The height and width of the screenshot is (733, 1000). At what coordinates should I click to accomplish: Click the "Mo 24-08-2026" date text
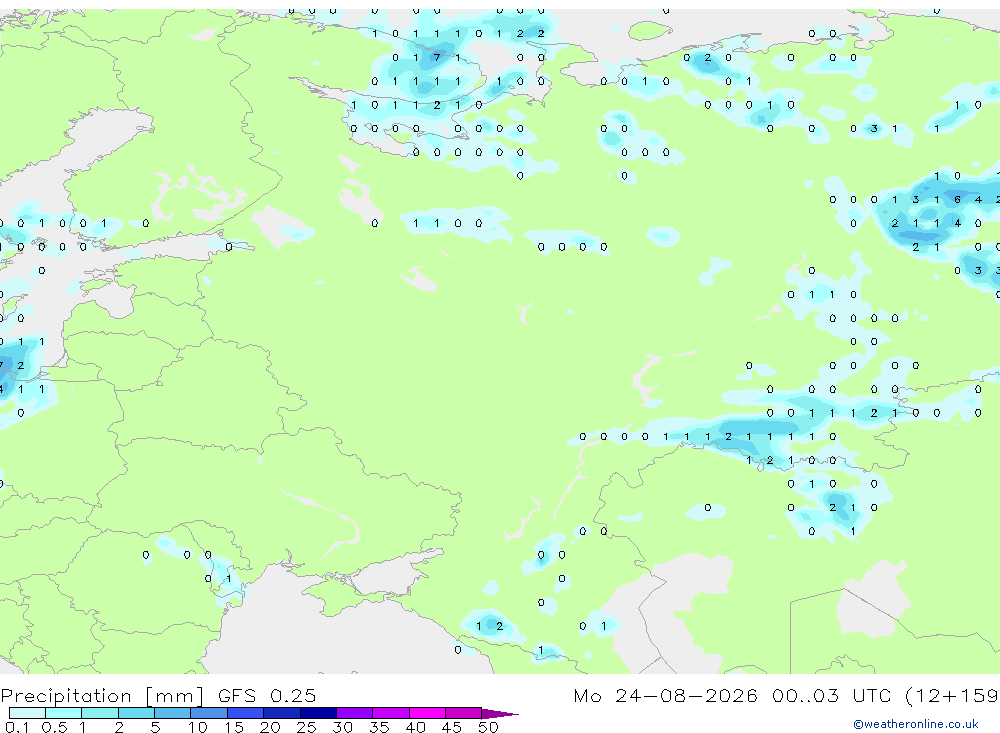point(665,695)
